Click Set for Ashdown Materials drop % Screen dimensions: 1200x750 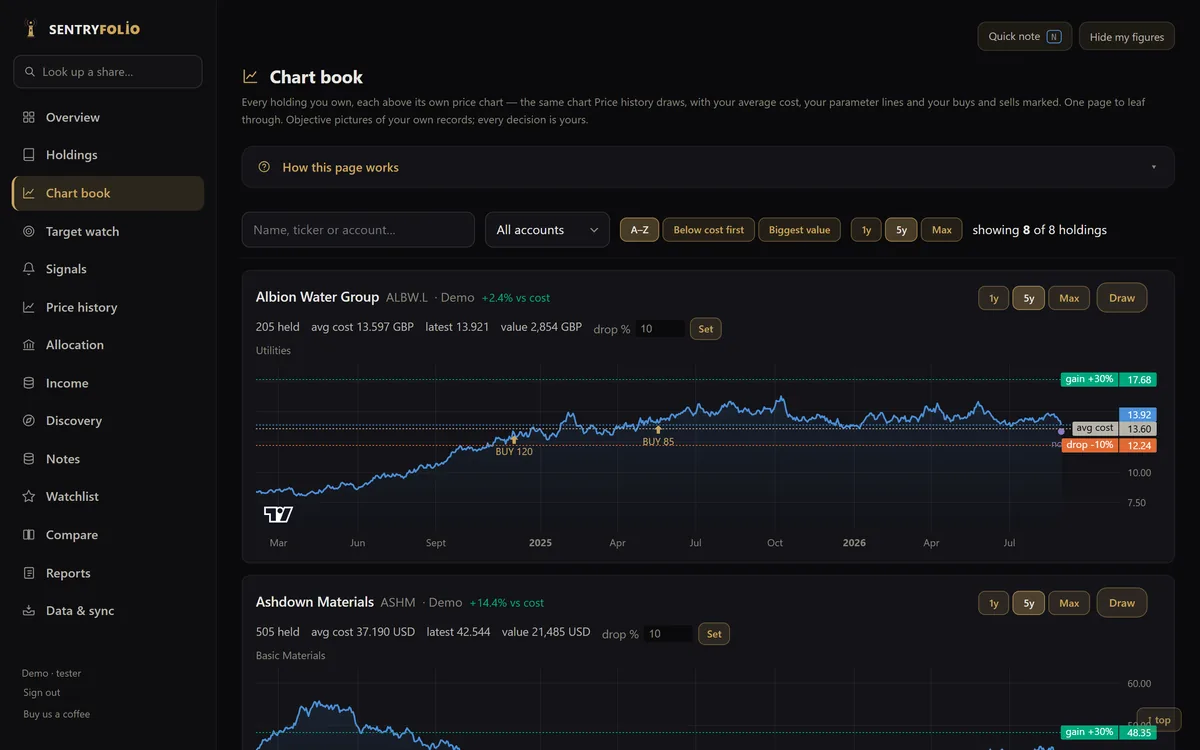pyautogui.click(x=714, y=634)
